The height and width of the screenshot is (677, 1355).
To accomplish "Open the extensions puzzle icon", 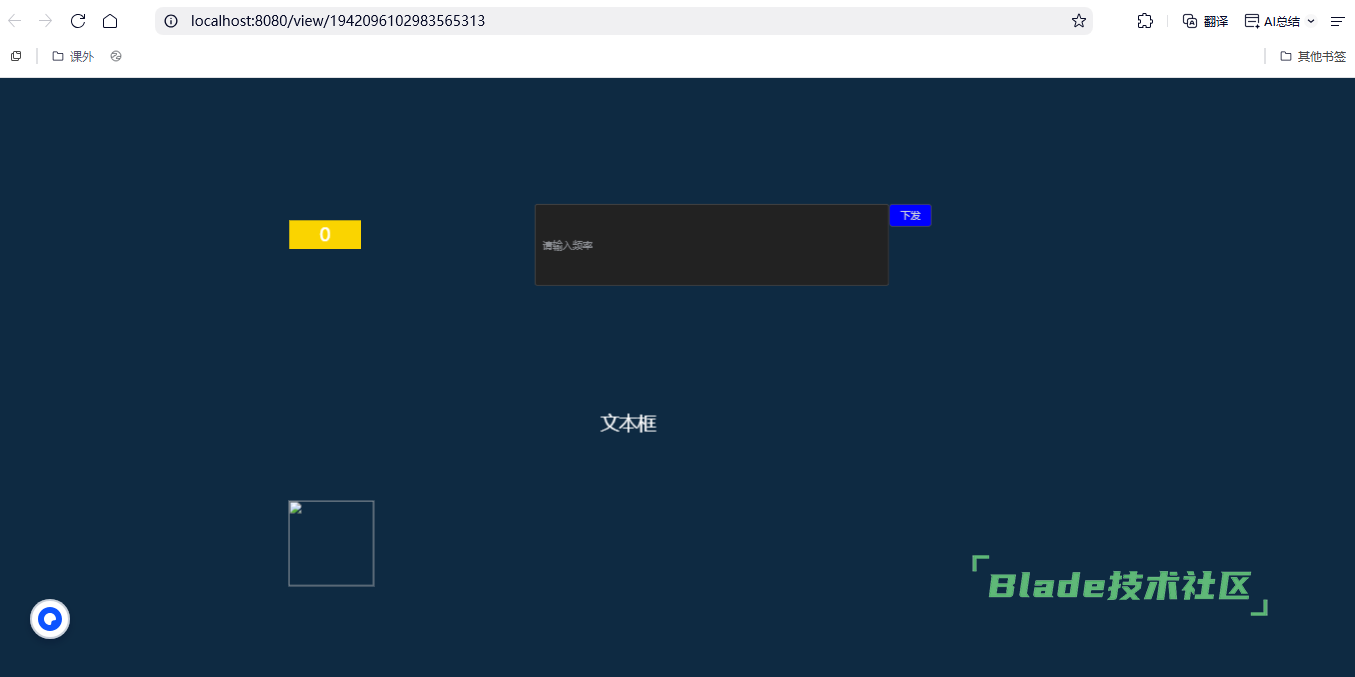I will tap(1145, 21).
